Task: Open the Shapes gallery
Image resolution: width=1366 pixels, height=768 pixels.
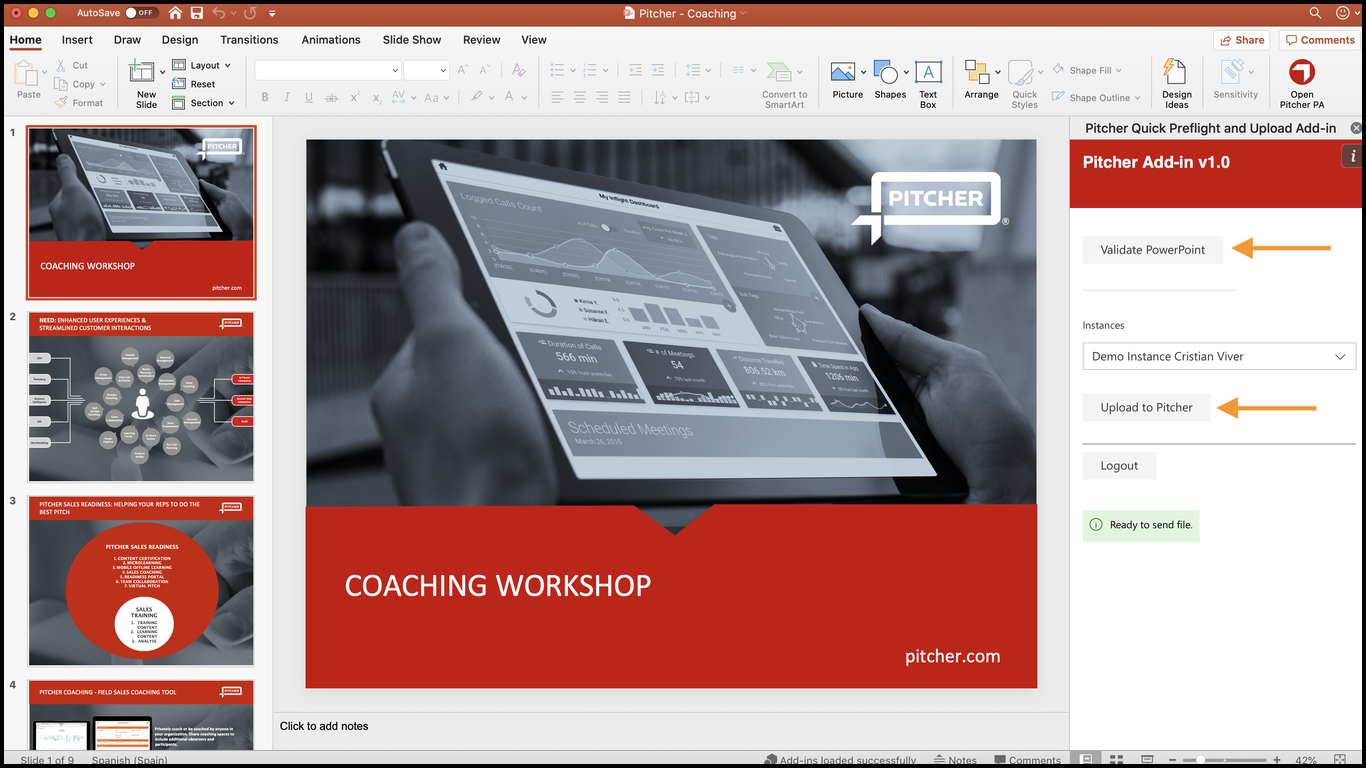Action: 886,73
